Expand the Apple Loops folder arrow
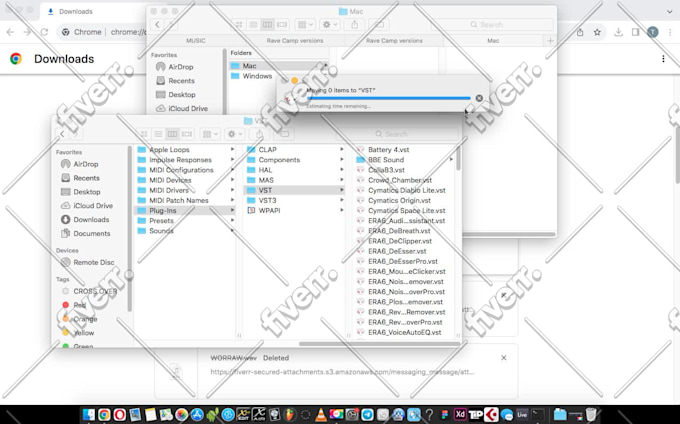The image size is (680, 424). pos(232,149)
